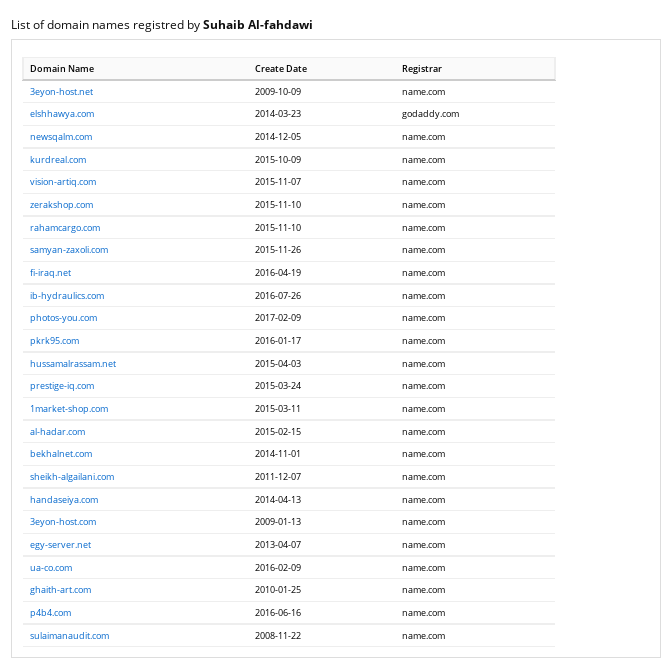Open ib-hydraulics.com link
Screen dimensions: 671x668
click(67, 296)
